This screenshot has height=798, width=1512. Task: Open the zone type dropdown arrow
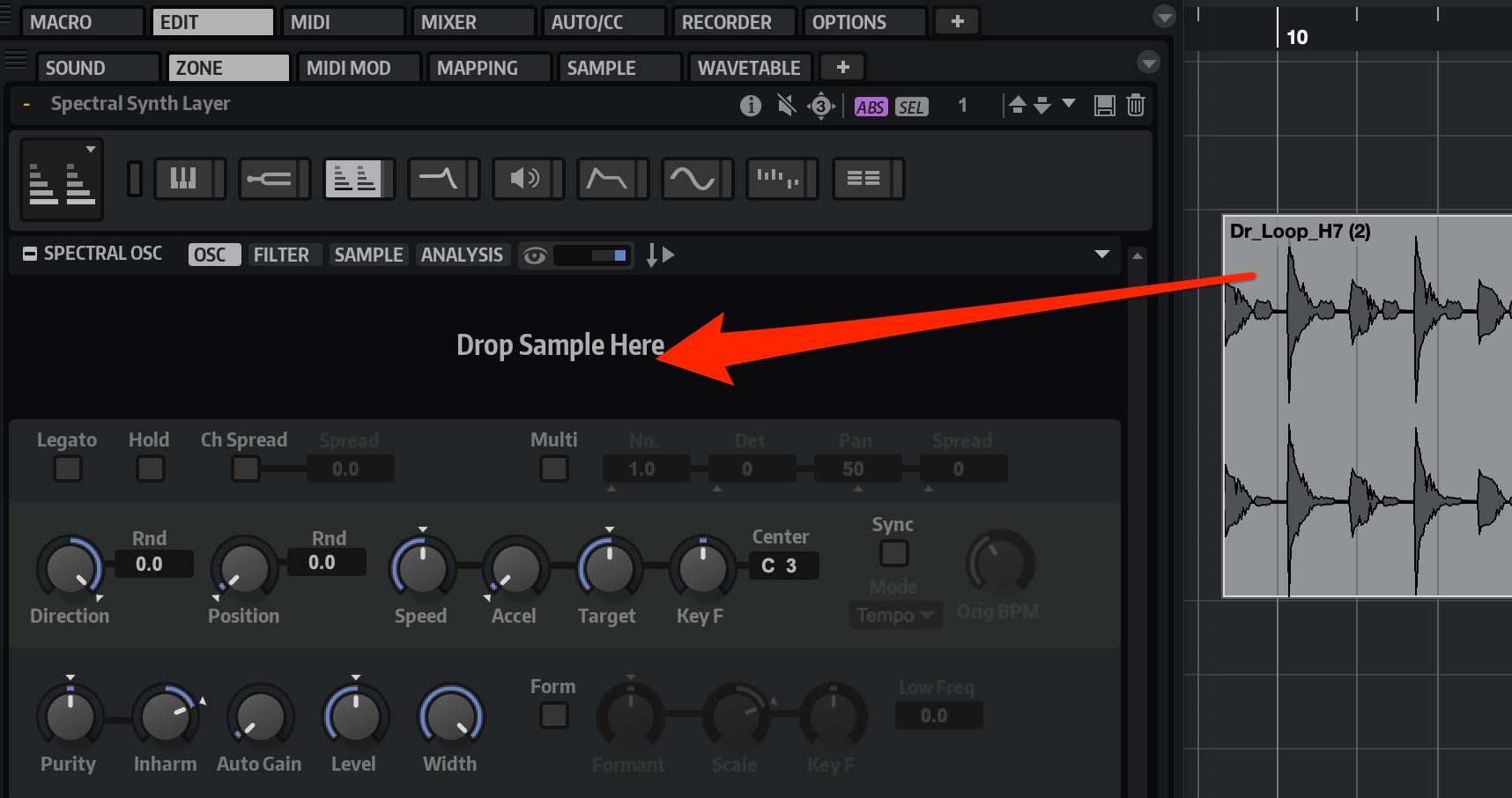click(x=91, y=149)
